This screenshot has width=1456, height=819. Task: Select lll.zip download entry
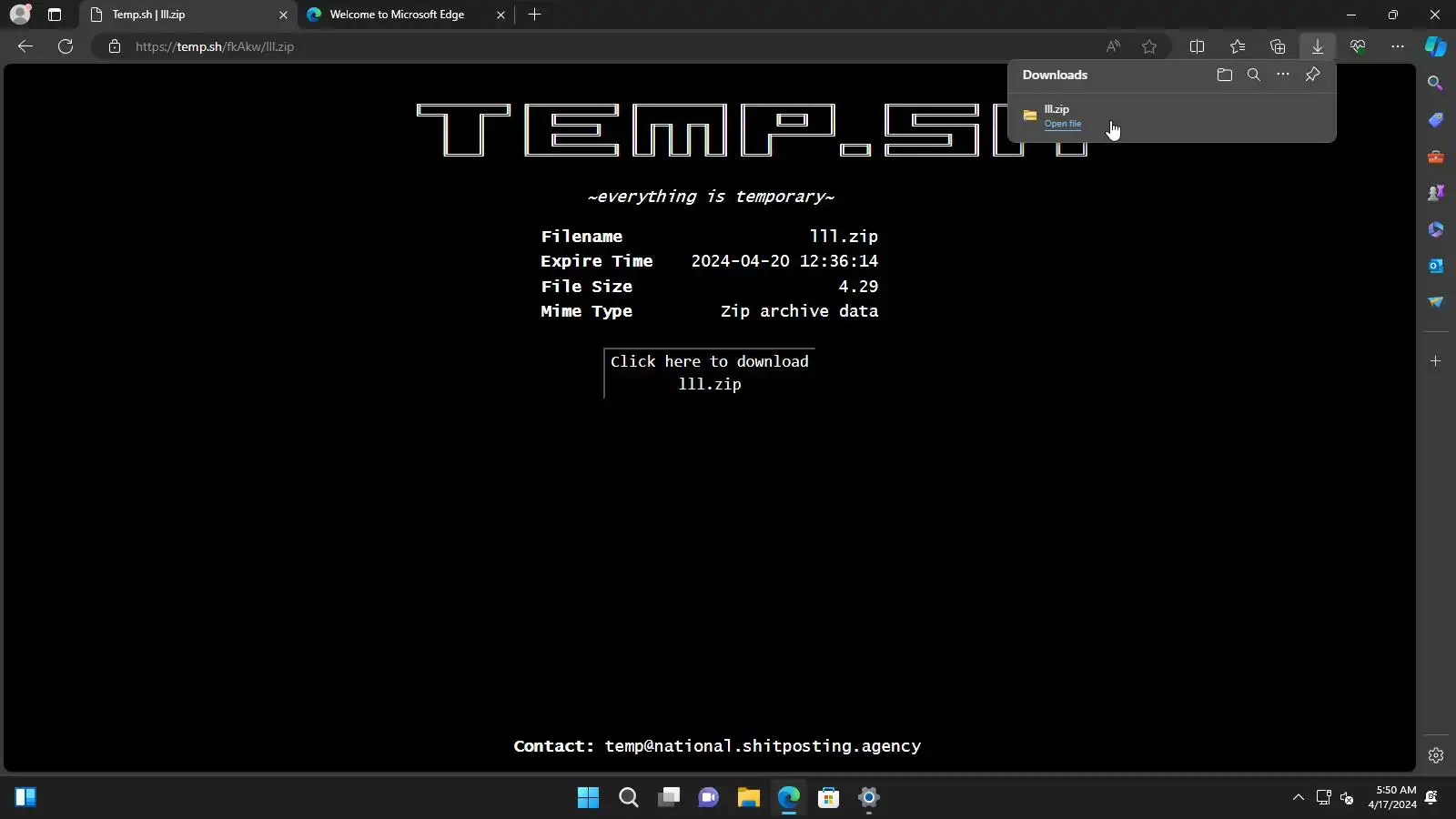point(1172,116)
